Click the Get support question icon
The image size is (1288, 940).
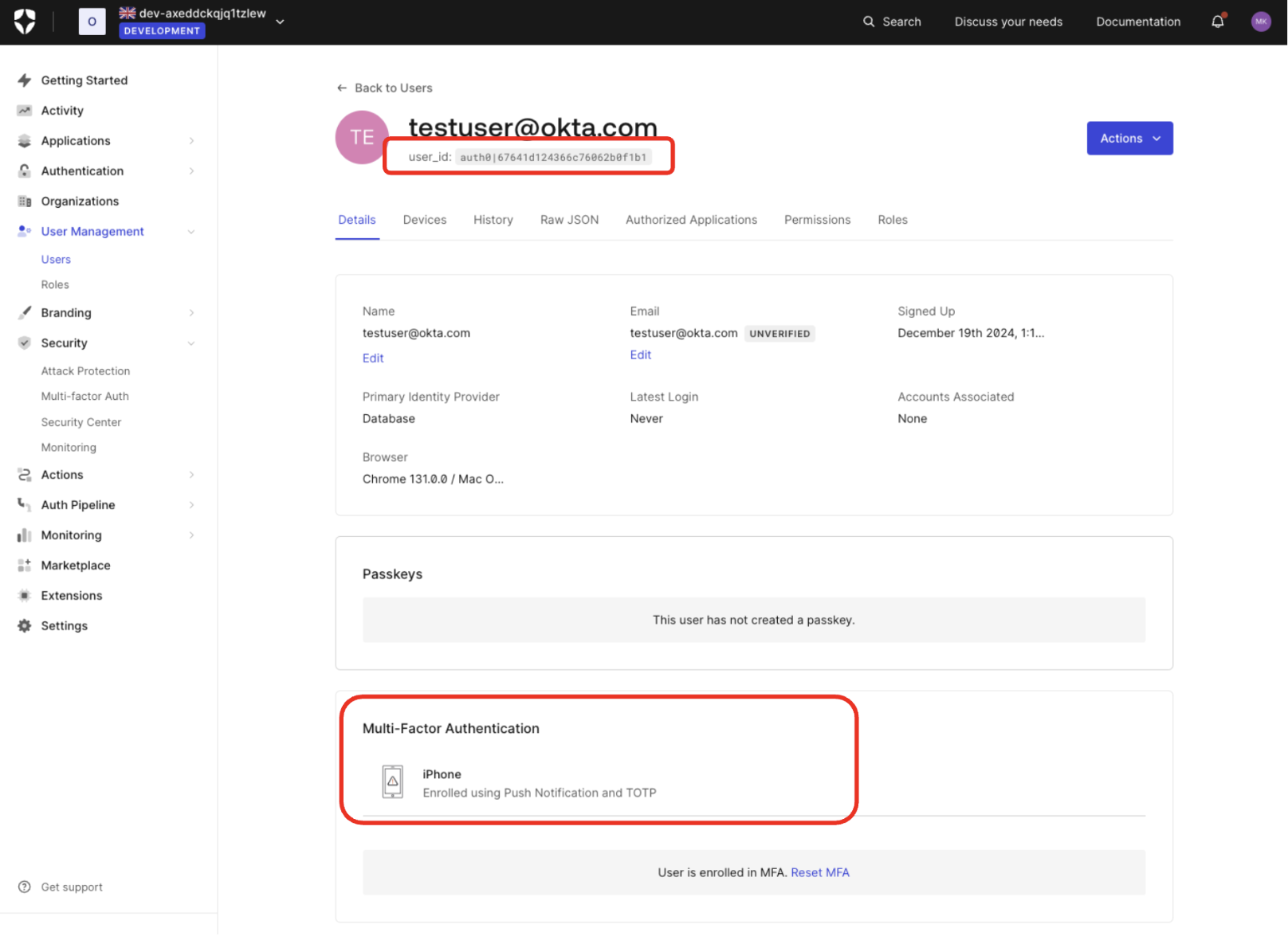click(25, 887)
